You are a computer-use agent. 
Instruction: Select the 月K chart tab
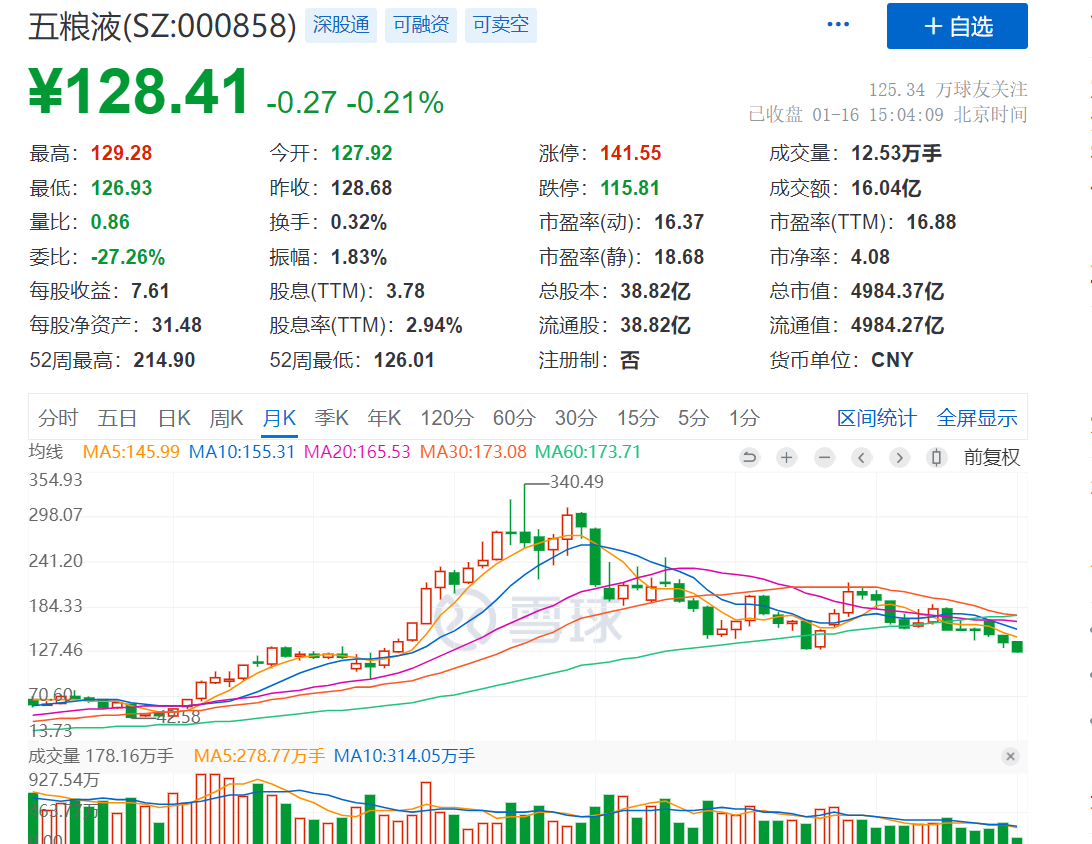pos(279,418)
